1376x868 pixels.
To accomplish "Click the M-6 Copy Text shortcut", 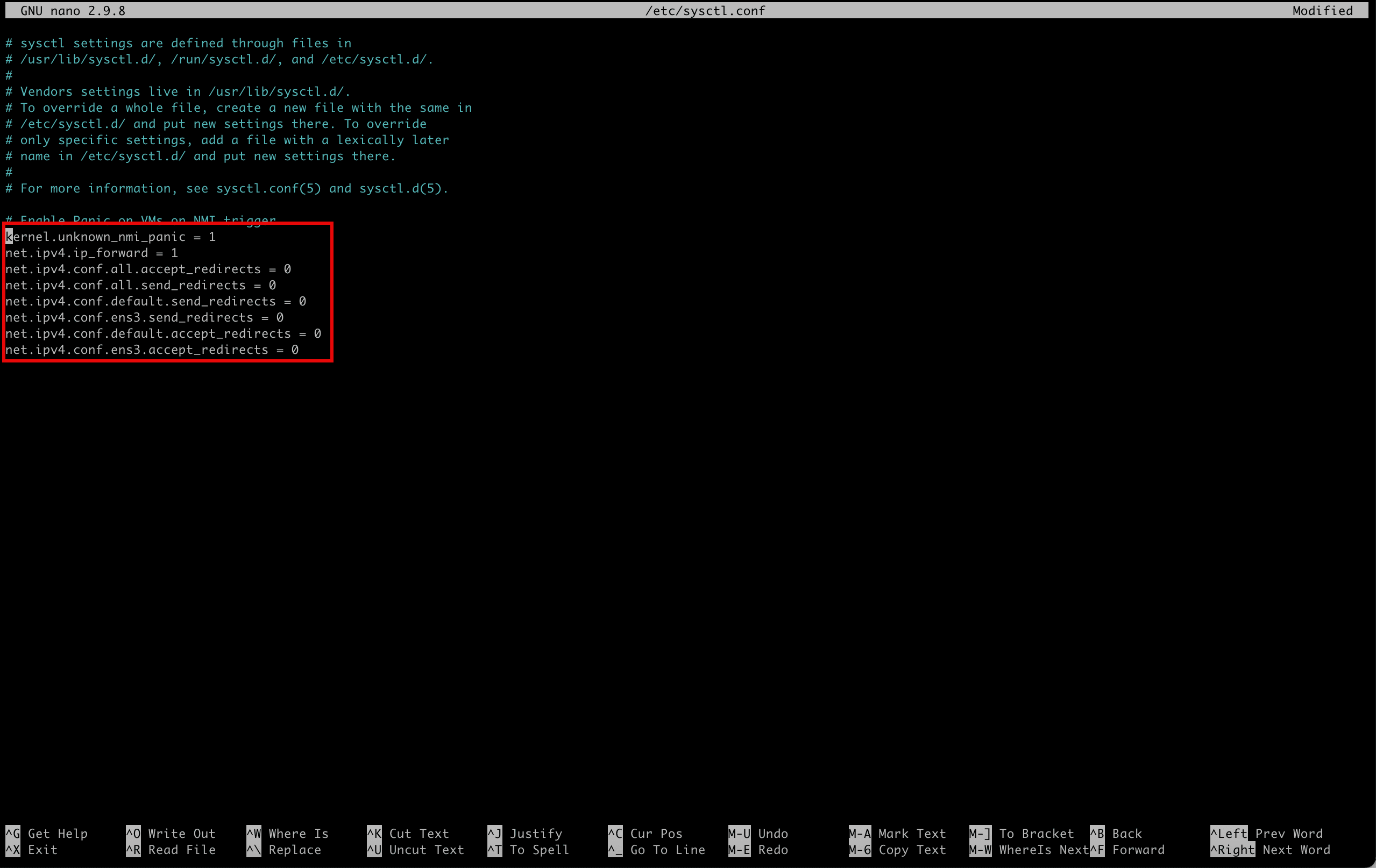I will [898, 849].
